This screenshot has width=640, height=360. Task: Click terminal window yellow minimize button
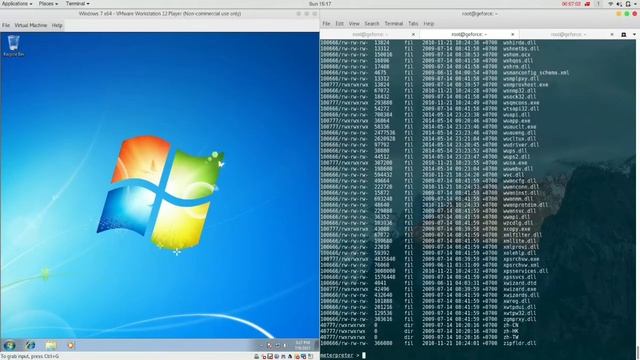click(619, 13)
